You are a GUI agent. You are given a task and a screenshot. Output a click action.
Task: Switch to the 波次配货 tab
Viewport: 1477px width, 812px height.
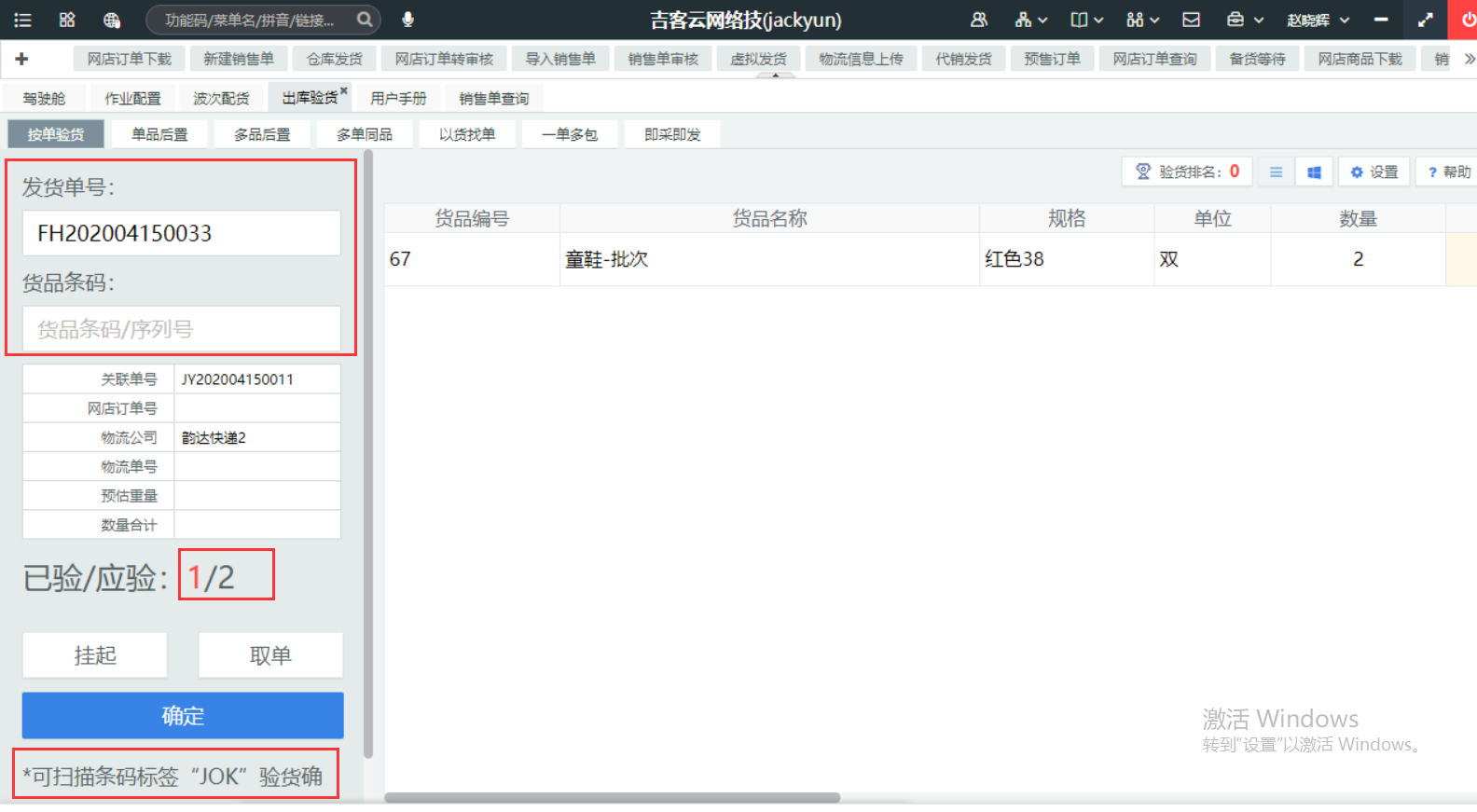pyautogui.click(x=221, y=98)
